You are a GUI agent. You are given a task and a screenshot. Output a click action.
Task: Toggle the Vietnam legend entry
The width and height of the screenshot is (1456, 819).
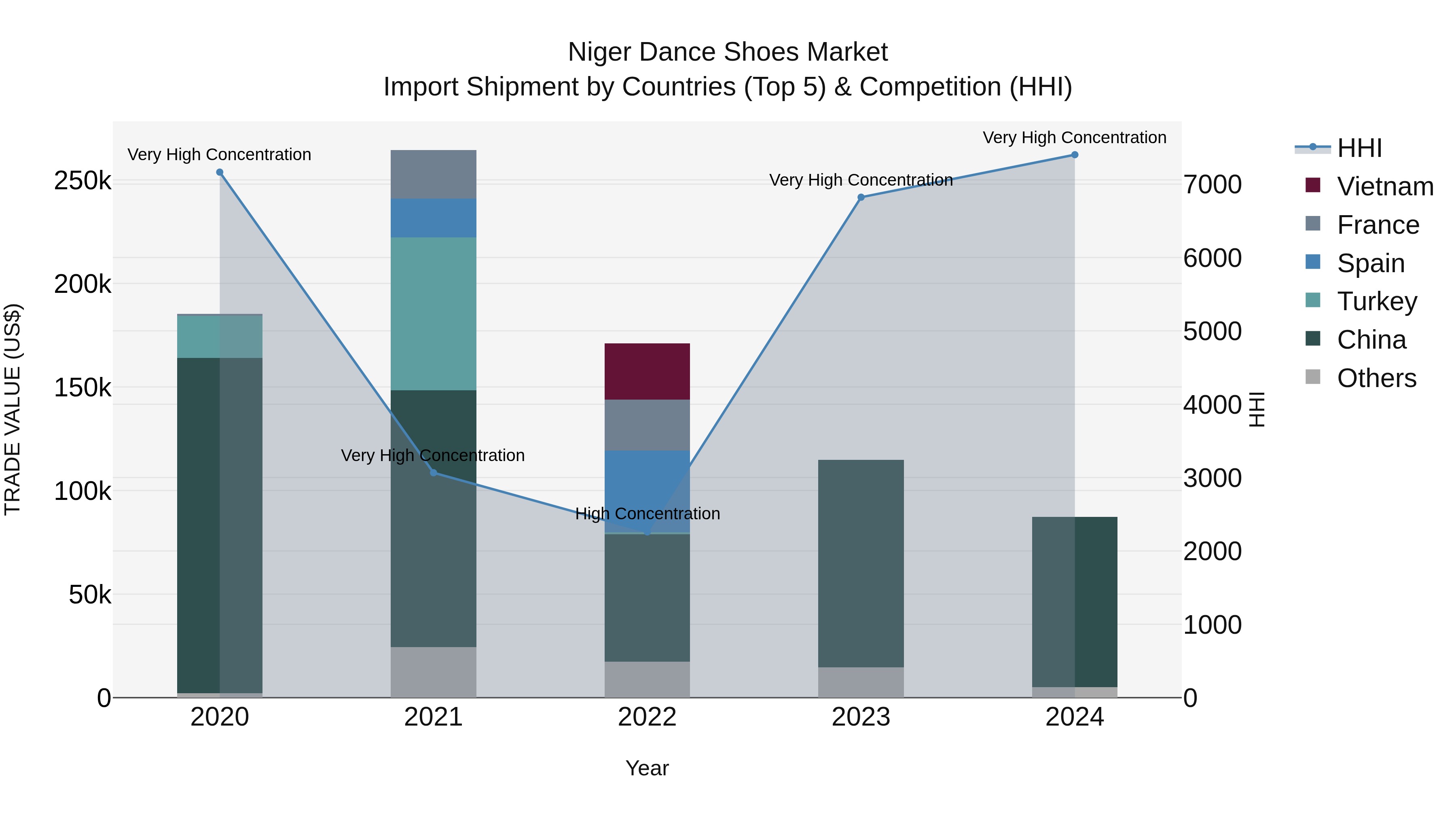coord(1369,186)
